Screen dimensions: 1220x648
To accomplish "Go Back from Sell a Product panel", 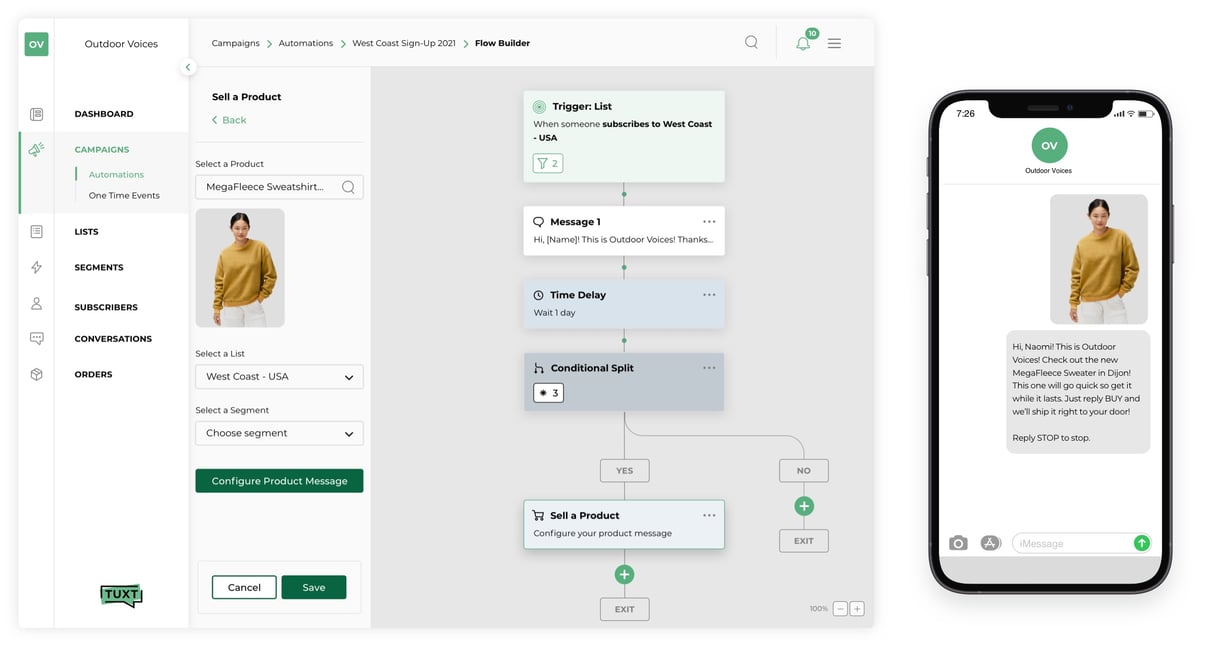I will [229, 120].
